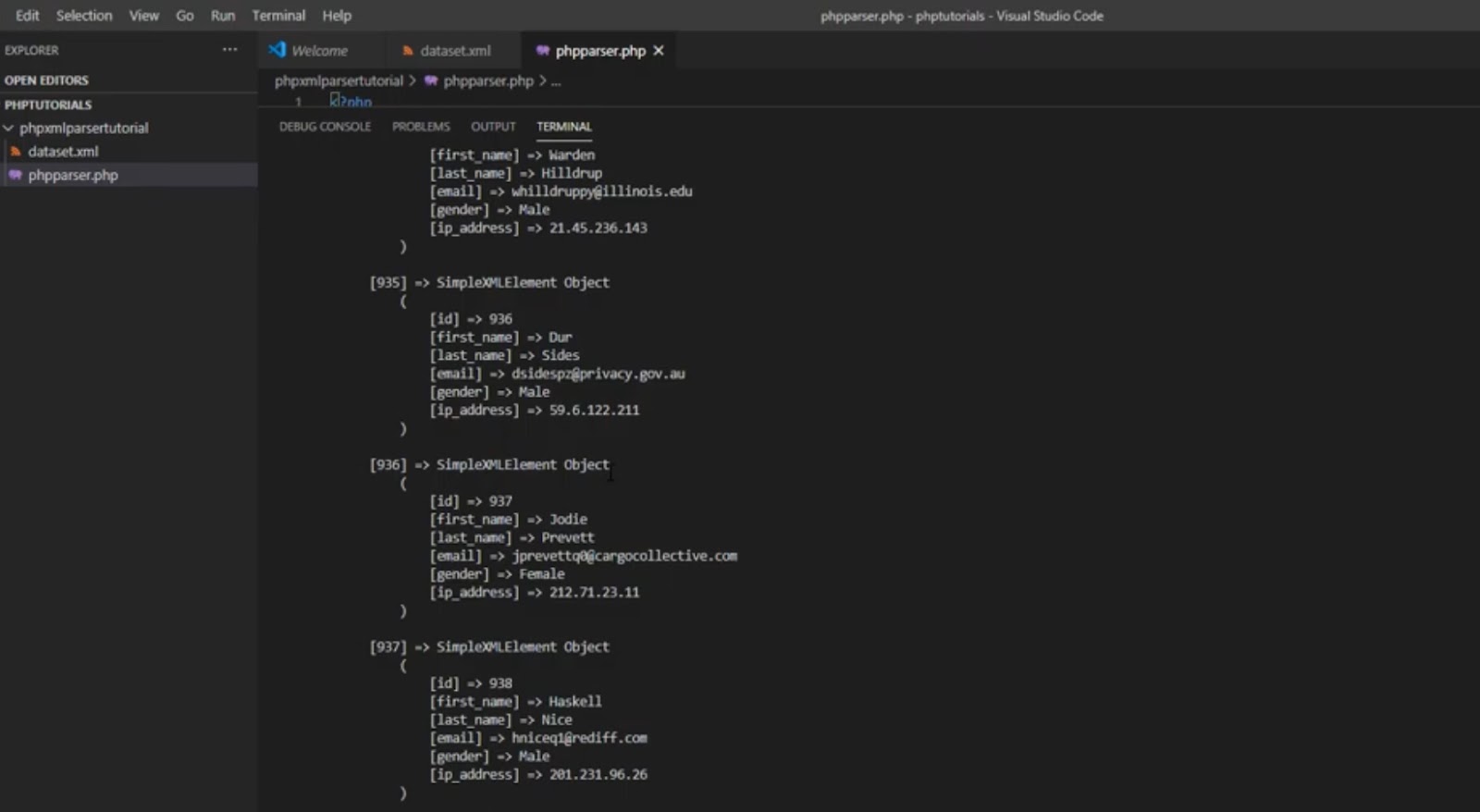The width and height of the screenshot is (1480, 812).
Task: Click line 1 code in the editor
Action: point(351,101)
